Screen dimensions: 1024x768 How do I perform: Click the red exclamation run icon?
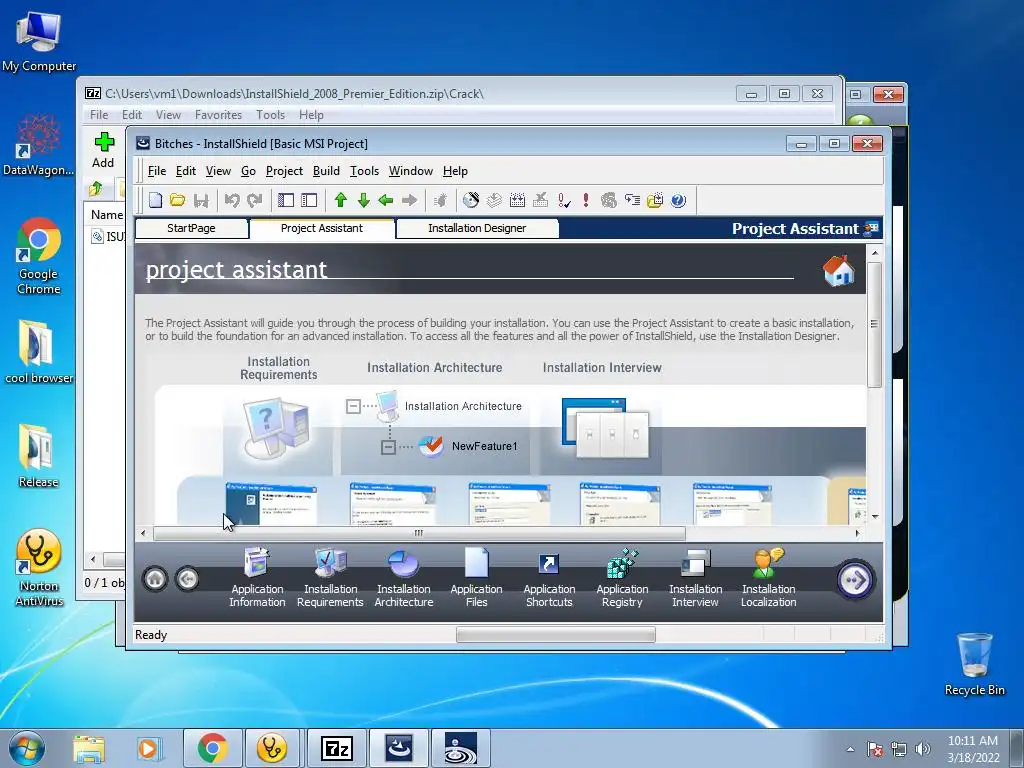click(x=586, y=200)
